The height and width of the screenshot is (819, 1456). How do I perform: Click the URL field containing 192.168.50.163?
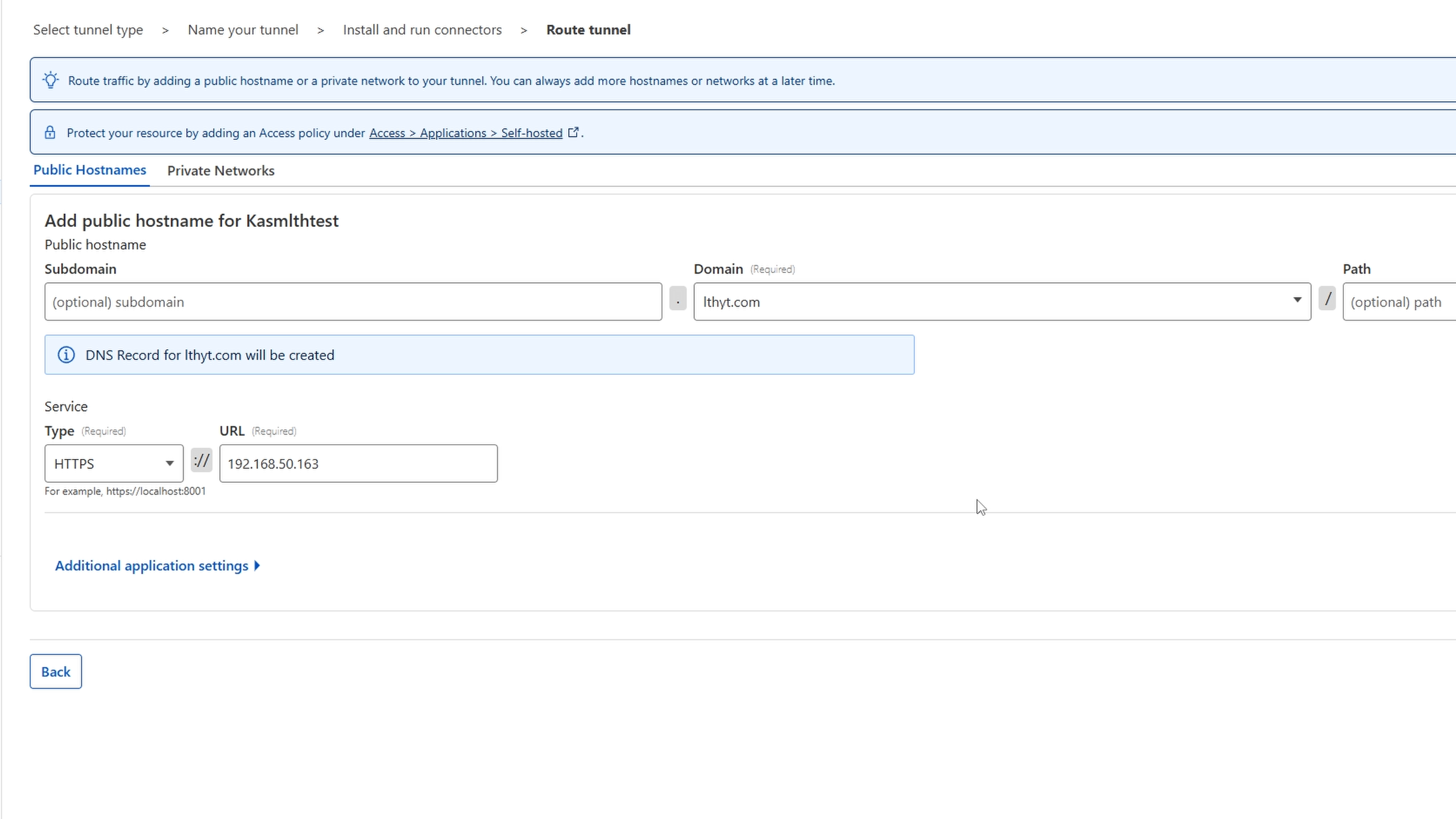tap(358, 463)
